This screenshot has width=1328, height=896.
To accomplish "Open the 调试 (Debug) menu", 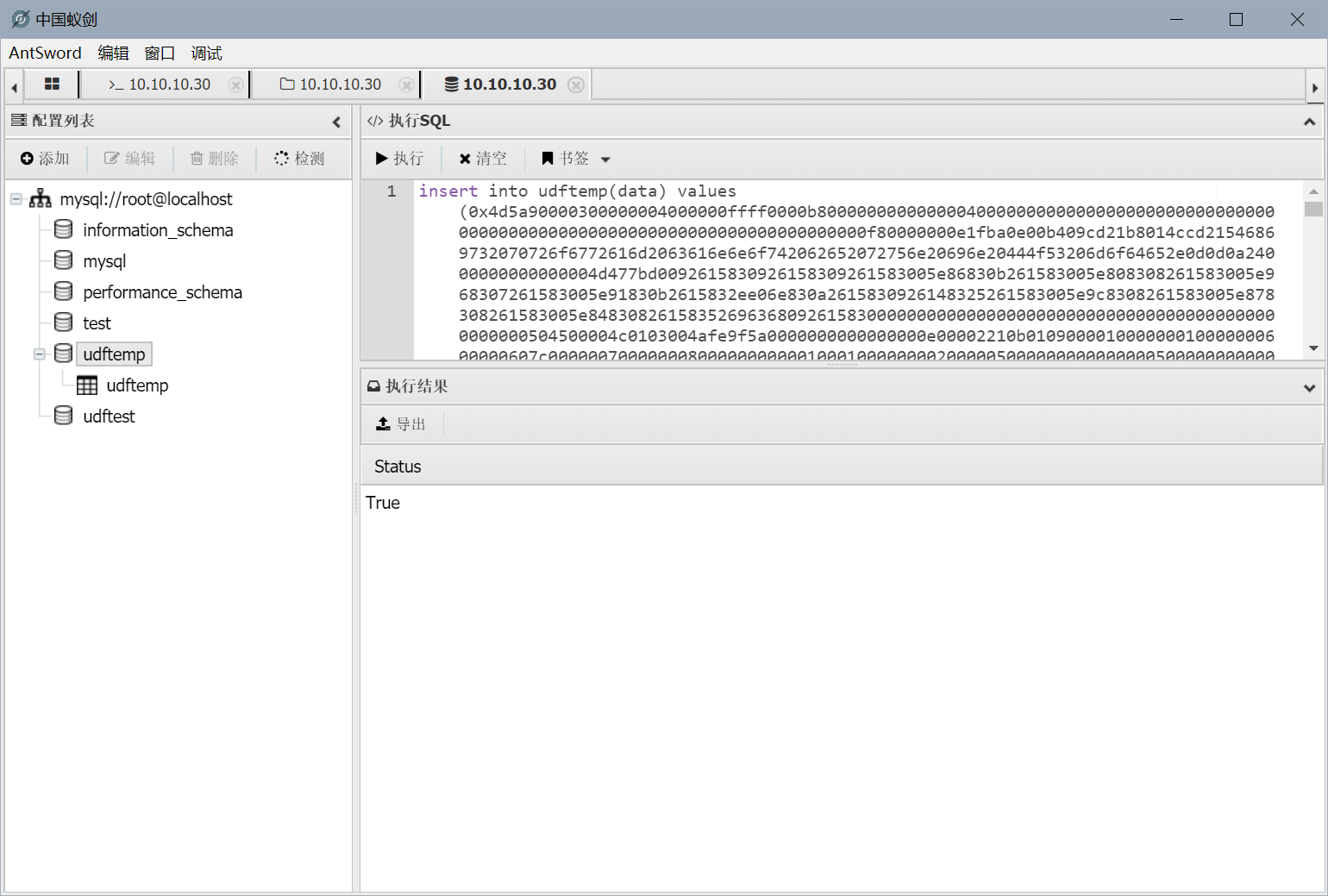I will (x=206, y=53).
